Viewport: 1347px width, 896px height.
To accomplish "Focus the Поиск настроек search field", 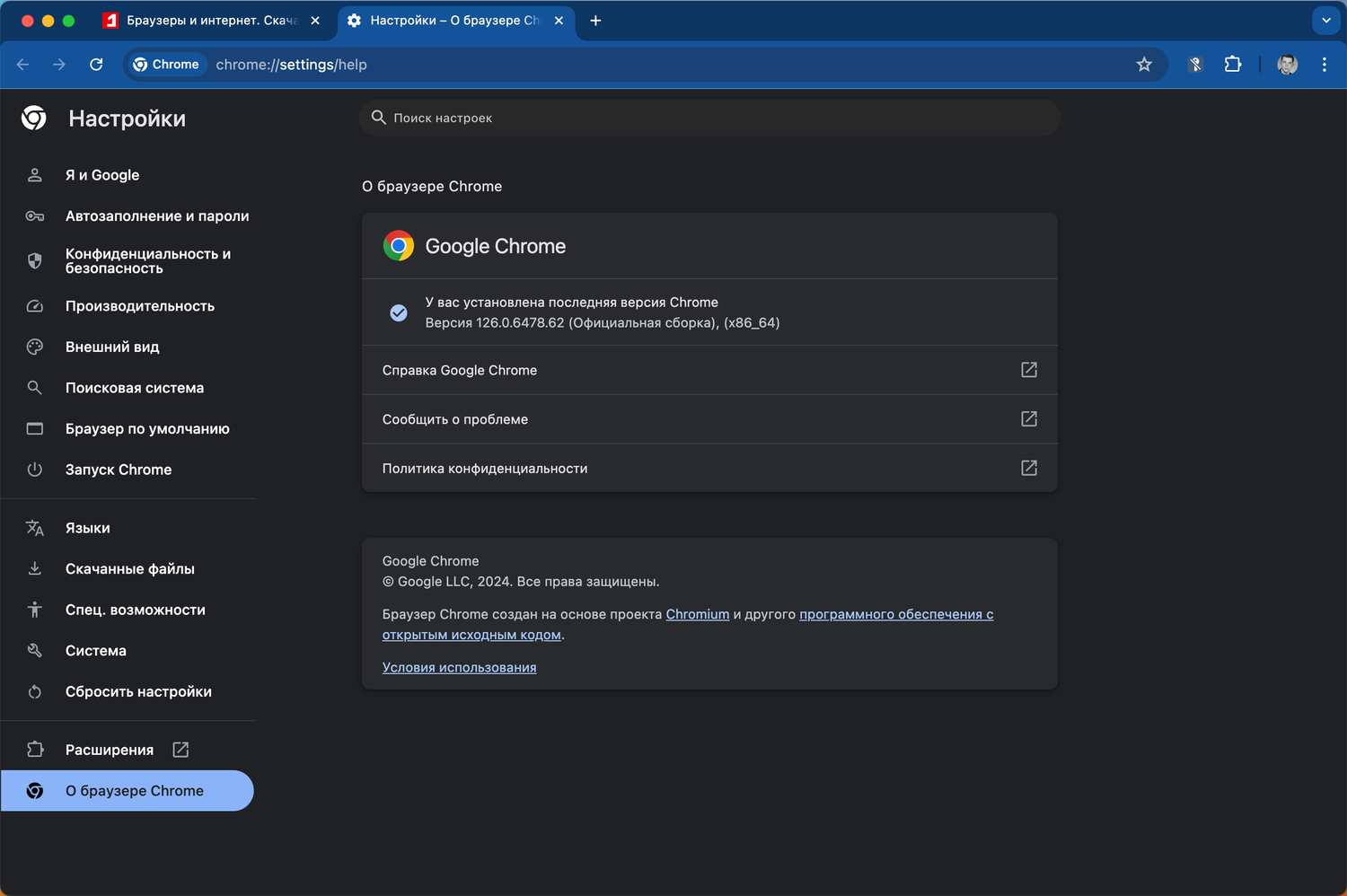I will pos(709,118).
